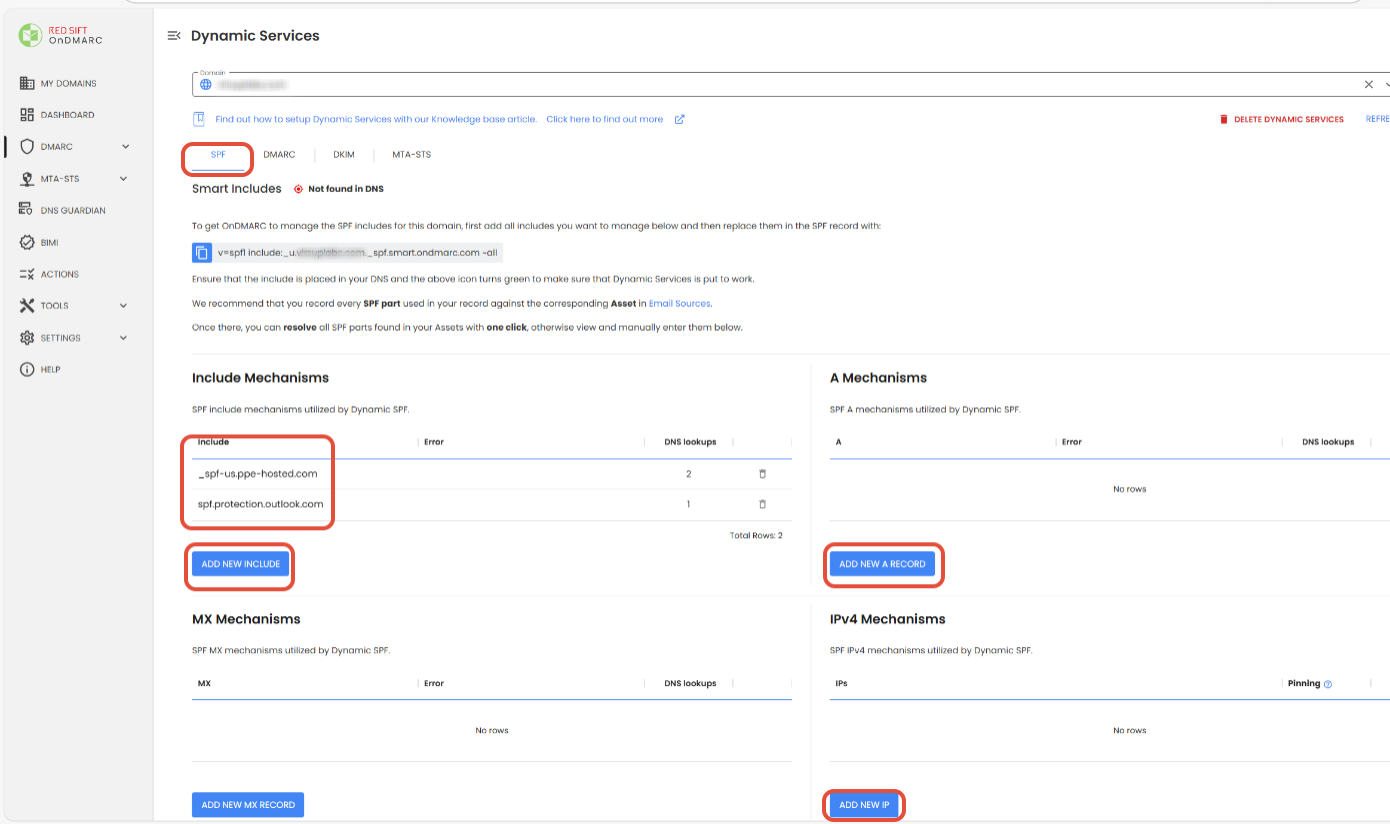Viewport: 1390px width, 824px height.
Task: Open Tools in sidebar
Action: 55,306
